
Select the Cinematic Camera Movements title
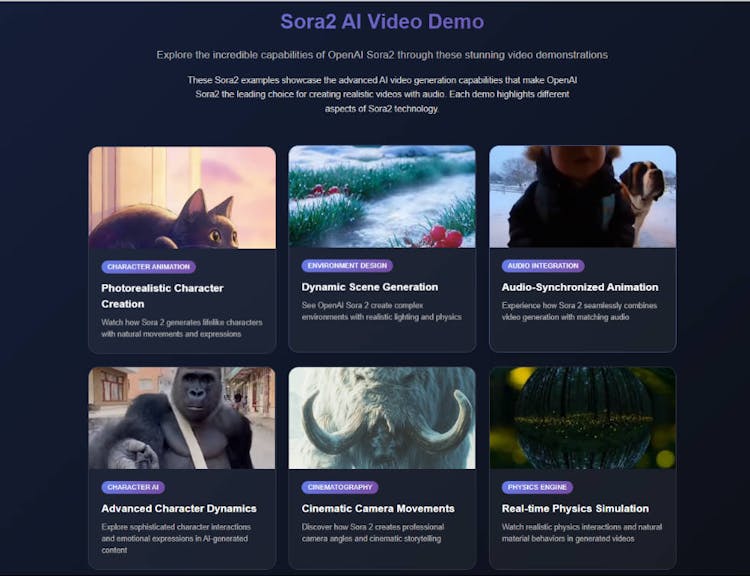[378, 508]
